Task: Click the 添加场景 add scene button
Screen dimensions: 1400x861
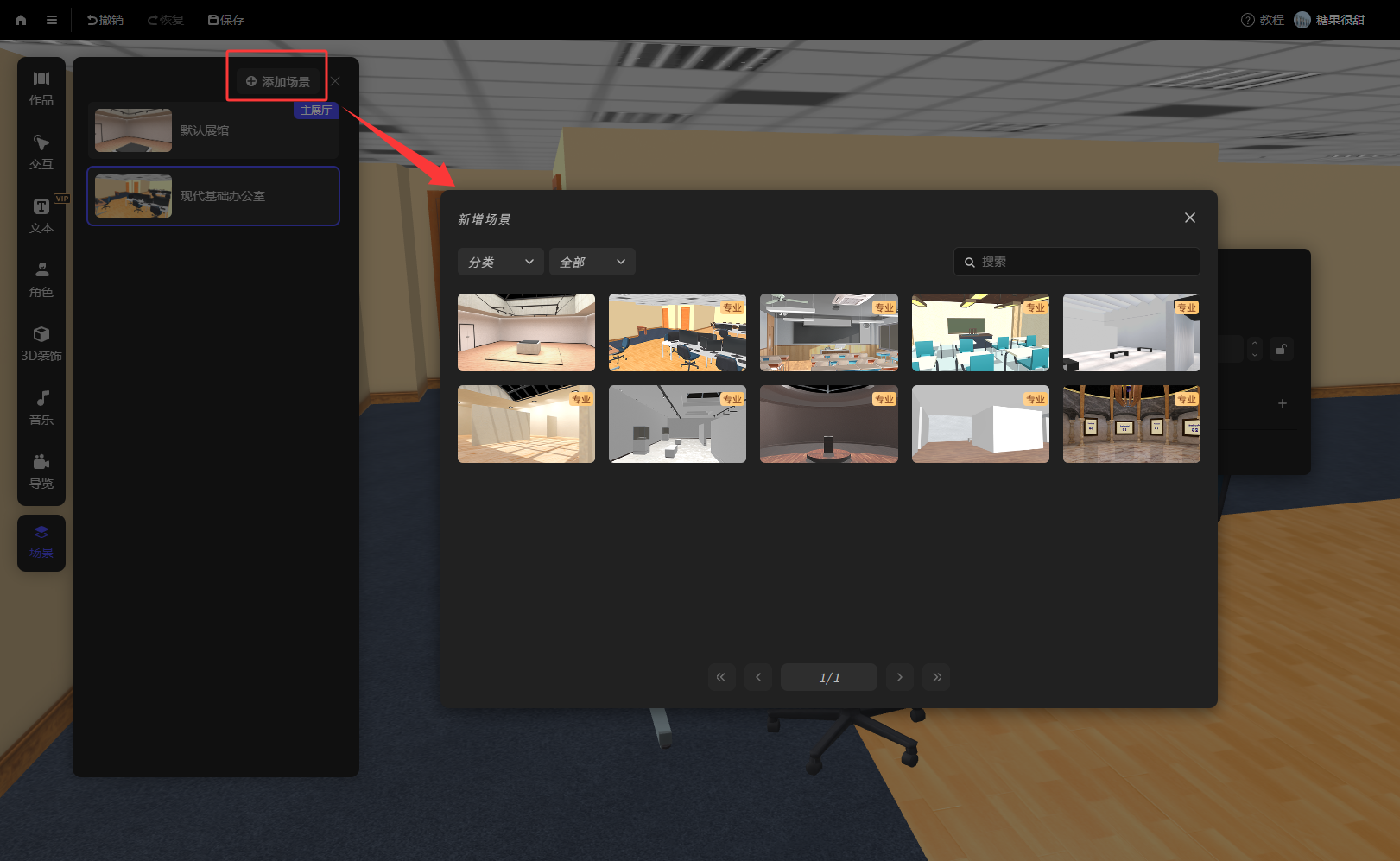Action: click(277, 81)
